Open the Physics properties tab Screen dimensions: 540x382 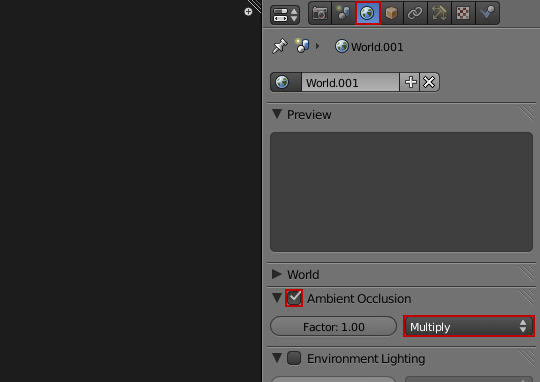[487, 13]
